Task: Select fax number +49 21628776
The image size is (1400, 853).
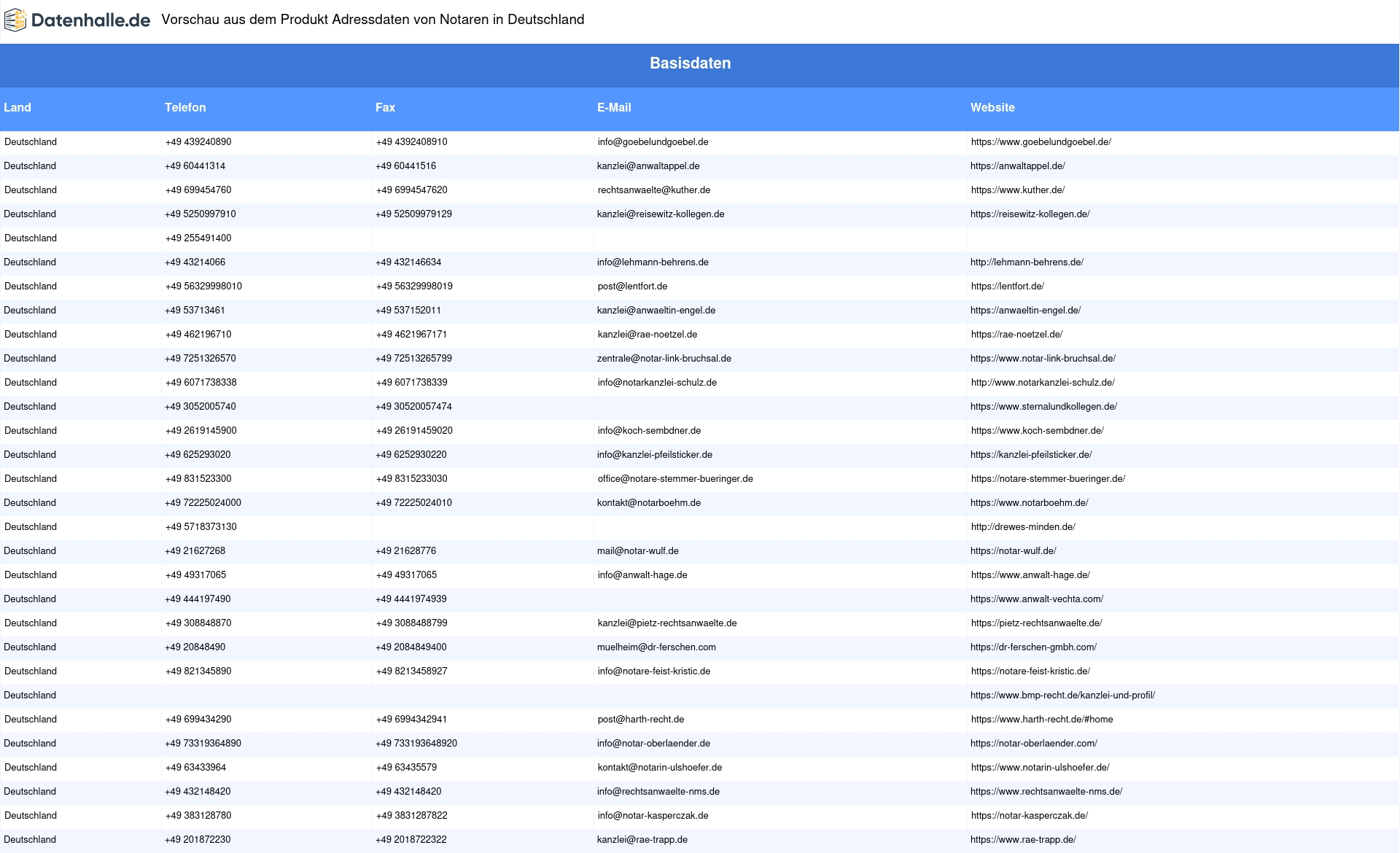Action: [x=405, y=551]
